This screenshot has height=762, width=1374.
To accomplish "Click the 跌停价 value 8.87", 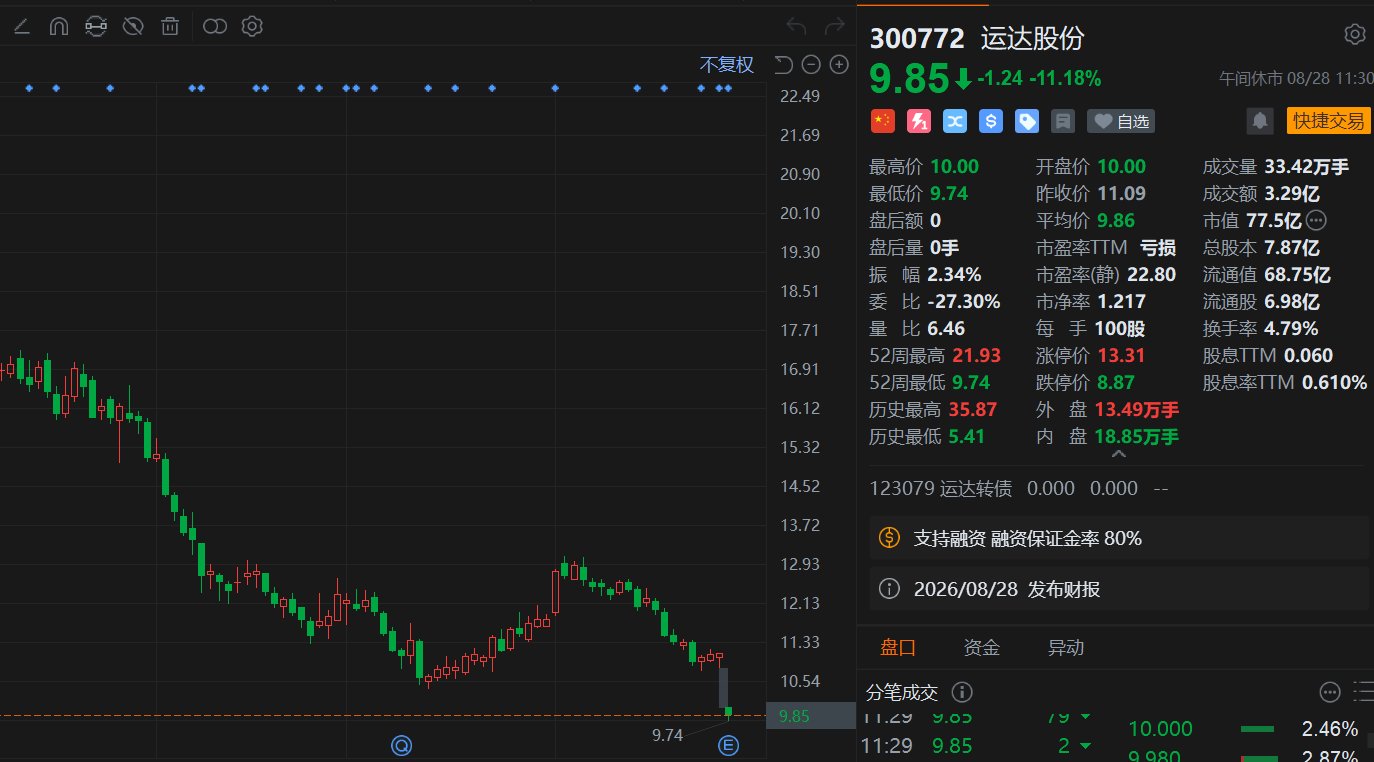I will pyautogui.click(x=1114, y=382).
